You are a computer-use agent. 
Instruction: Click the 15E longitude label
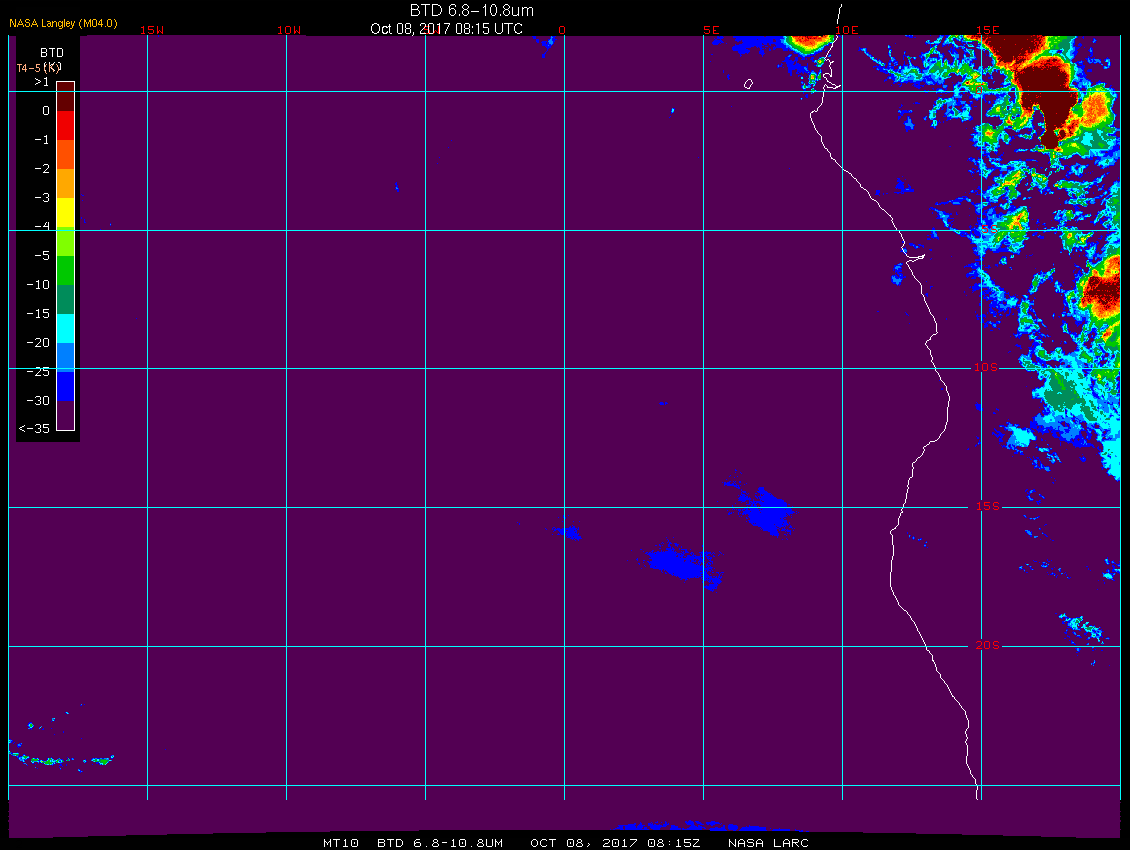(987, 30)
